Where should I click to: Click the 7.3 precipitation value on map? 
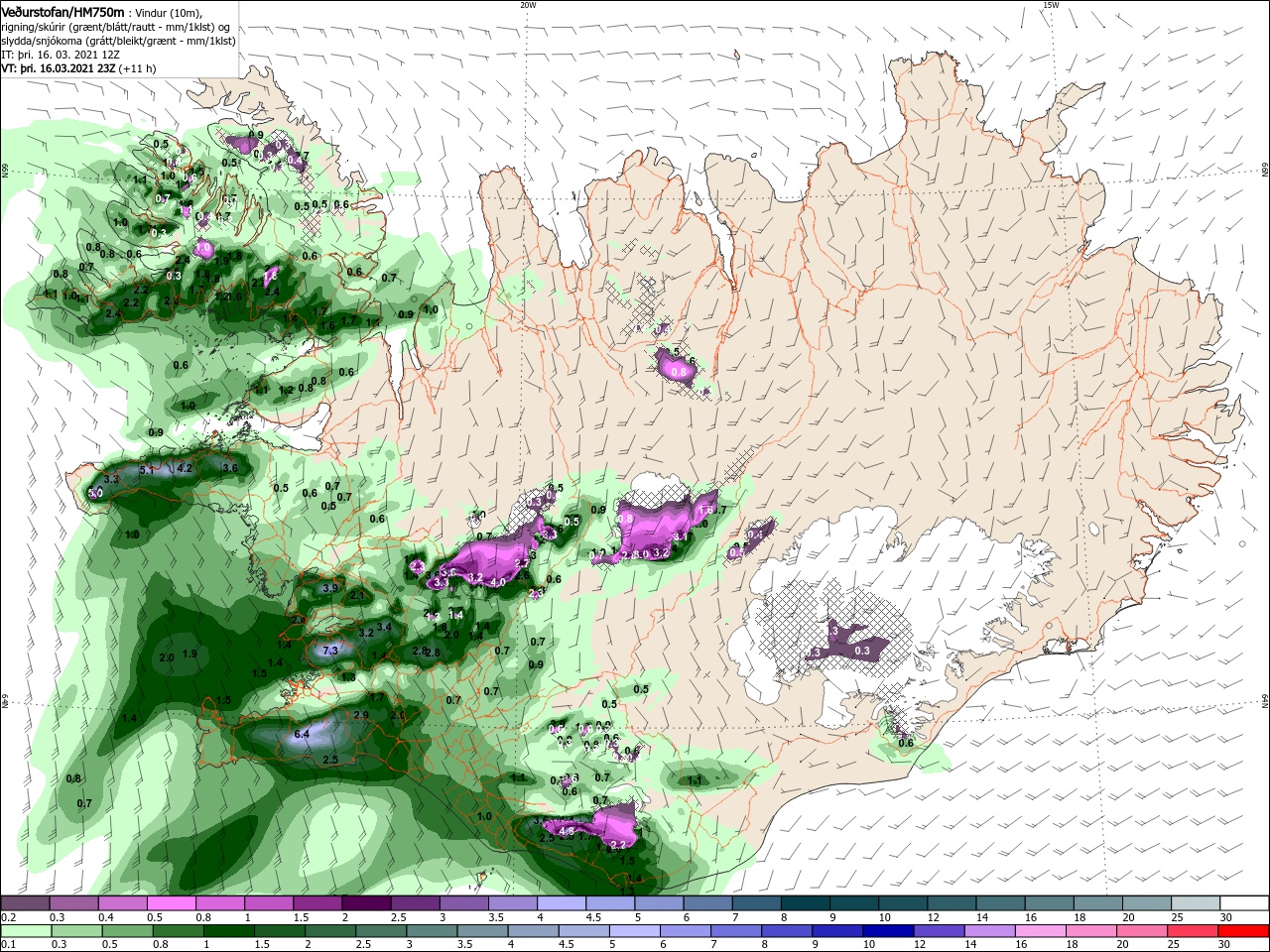coord(331,651)
